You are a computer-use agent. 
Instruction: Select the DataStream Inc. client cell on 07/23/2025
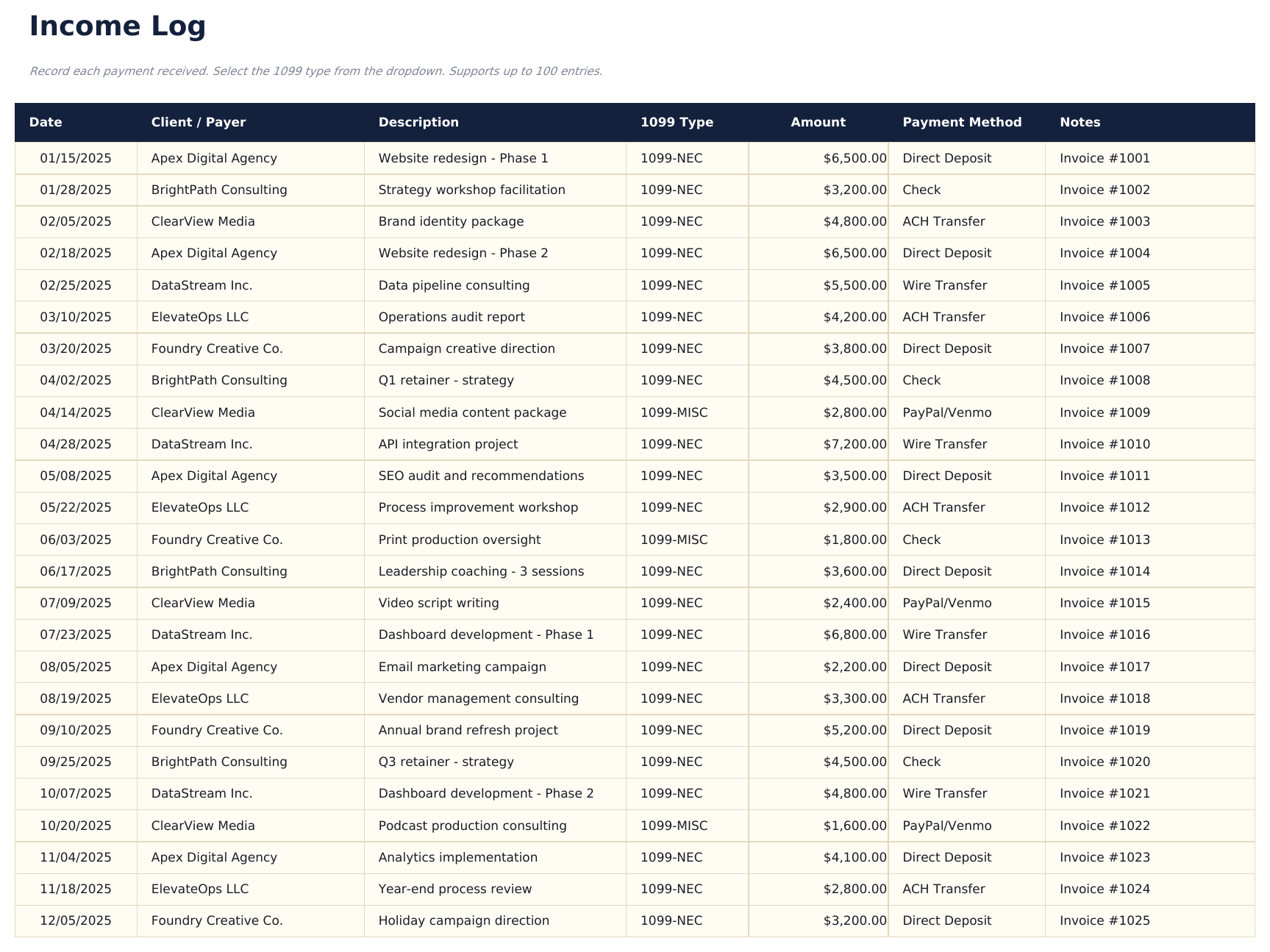[201, 634]
